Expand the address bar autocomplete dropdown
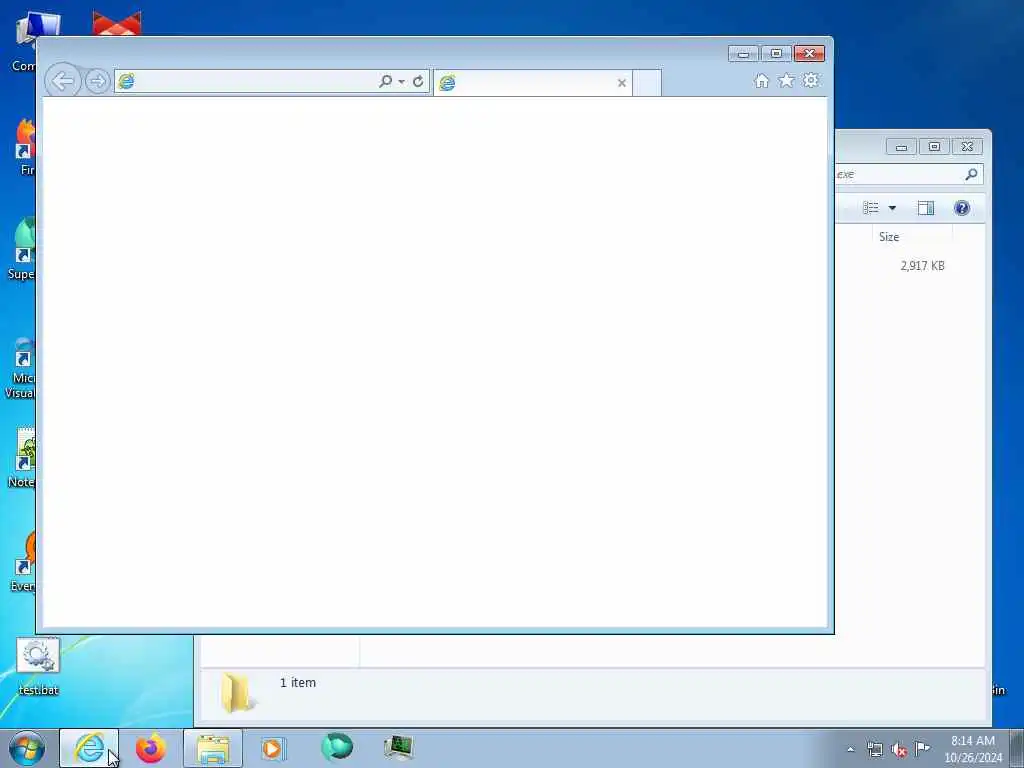 pyautogui.click(x=401, y=82)
